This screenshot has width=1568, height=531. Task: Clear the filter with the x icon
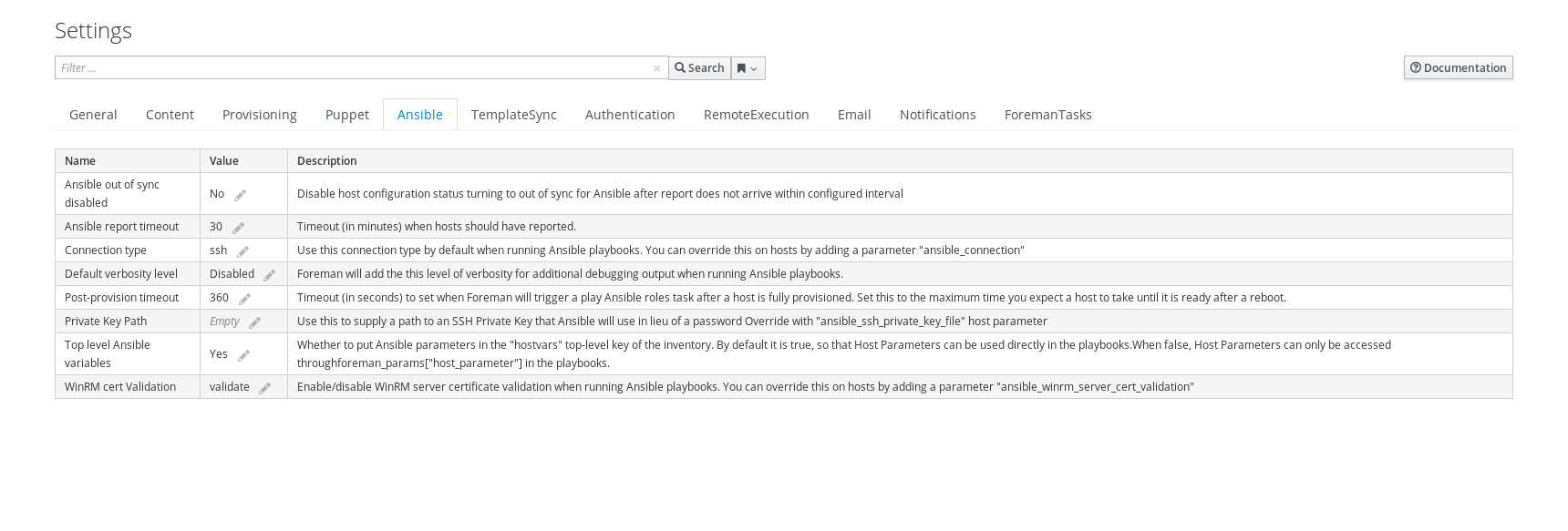click(x=656, y=68)
